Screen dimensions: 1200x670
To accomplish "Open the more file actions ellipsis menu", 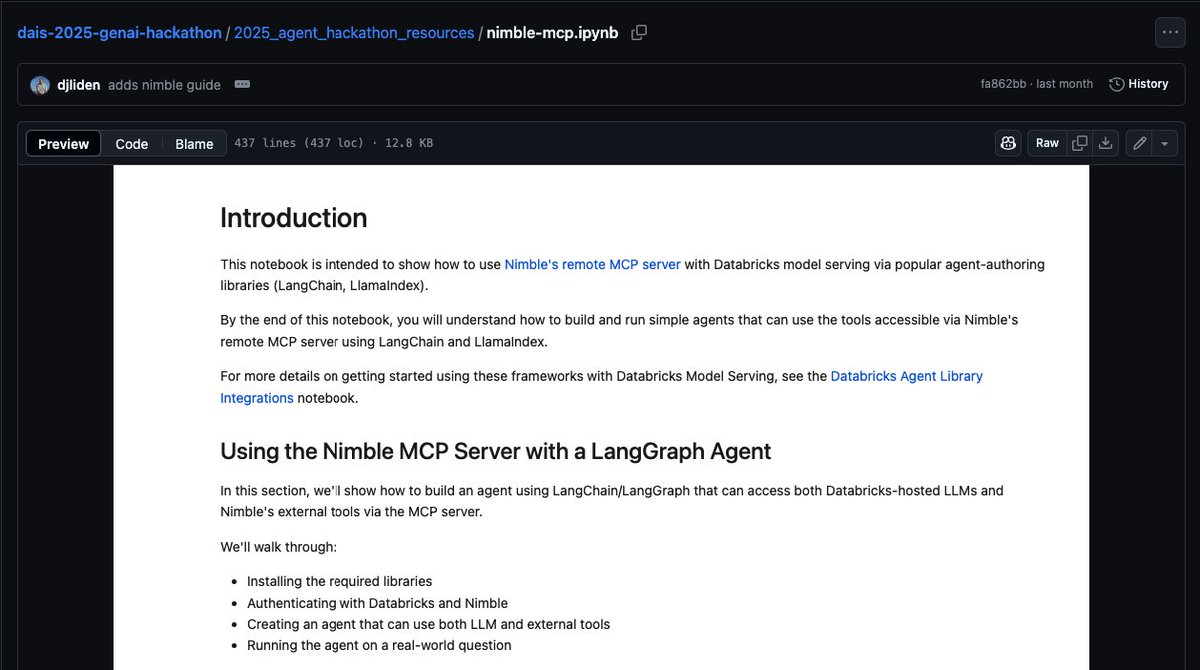I will click(x=1170, y=32).
